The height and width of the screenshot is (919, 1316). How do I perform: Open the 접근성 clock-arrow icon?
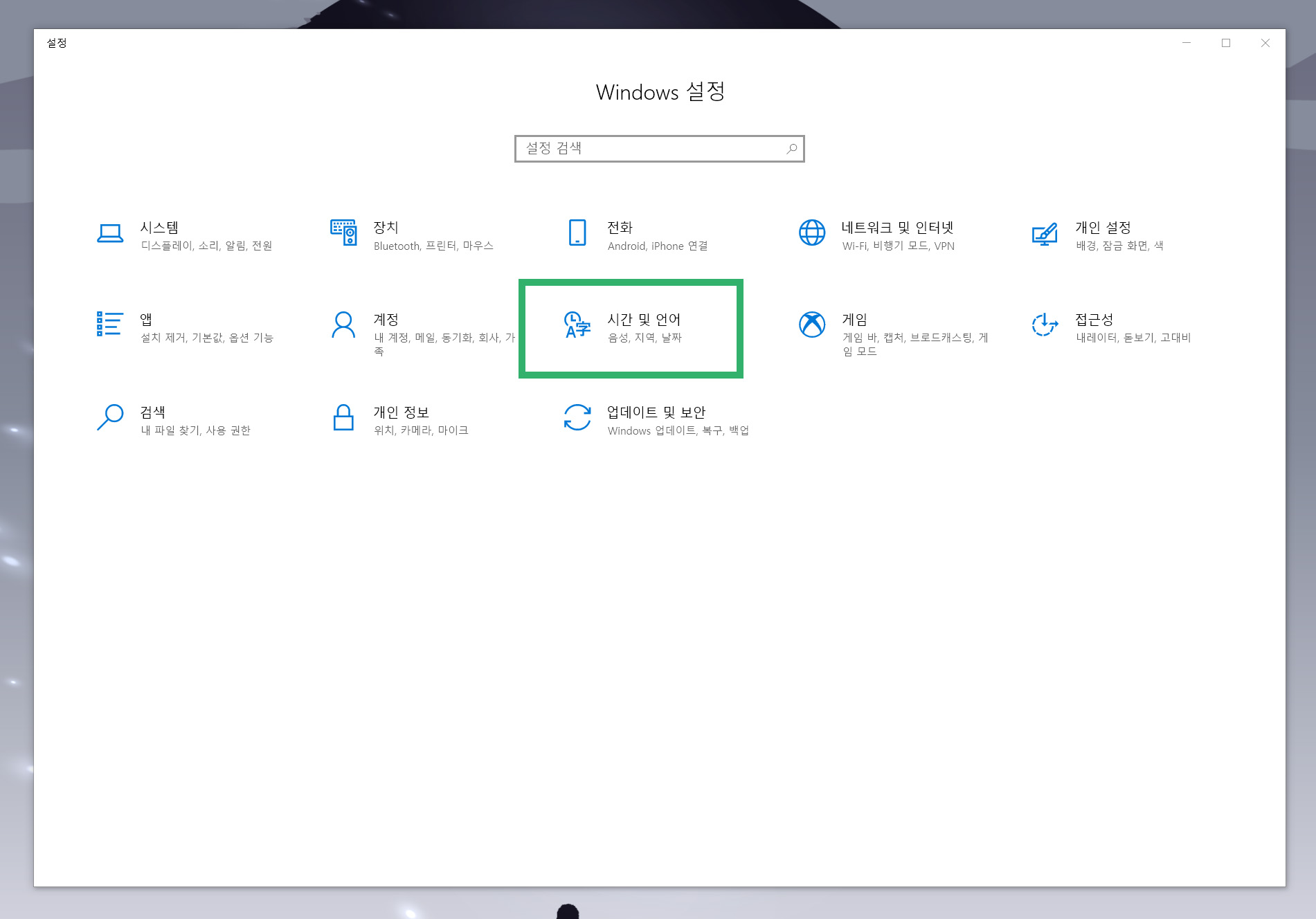click(1045, 325)
